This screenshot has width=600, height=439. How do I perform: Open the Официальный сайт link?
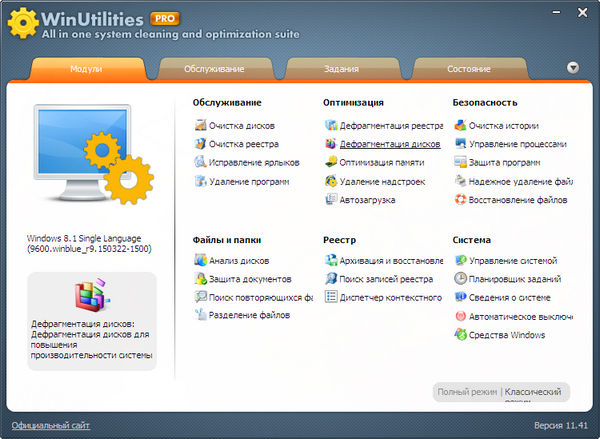[51, 426]
